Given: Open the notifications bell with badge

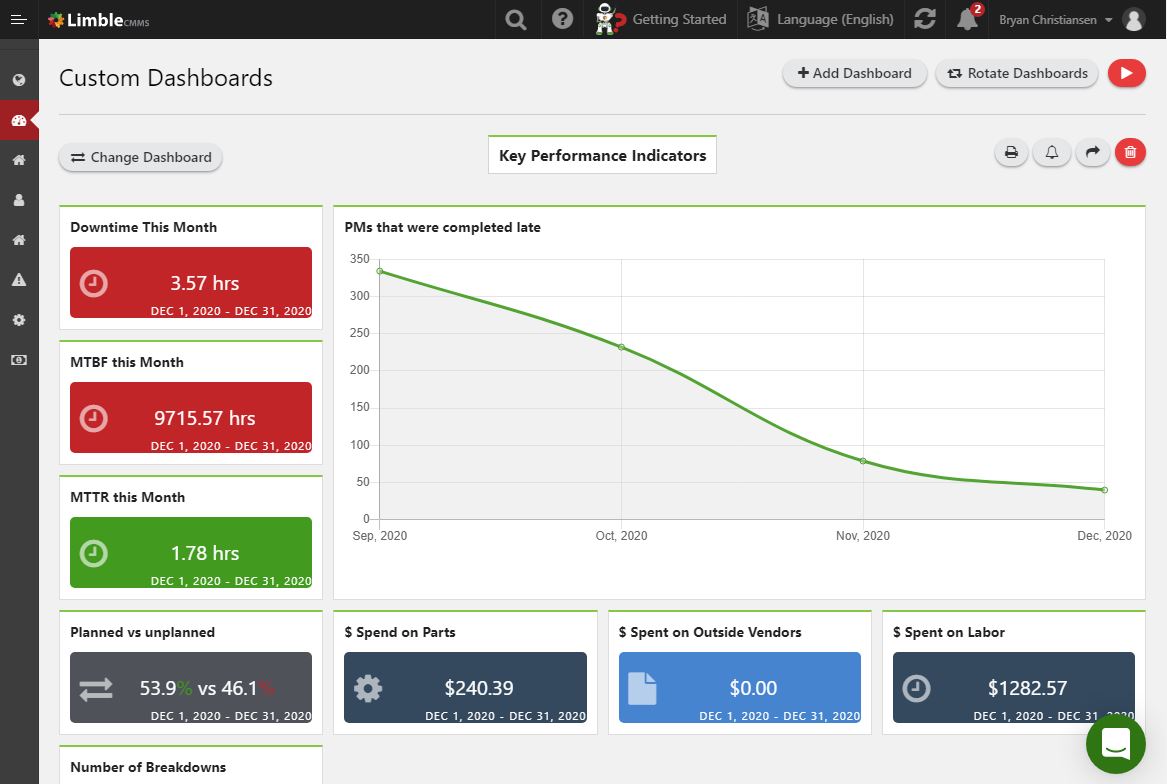Looking at the screenshot, I should pyautogui.click(x=966, y=21).
